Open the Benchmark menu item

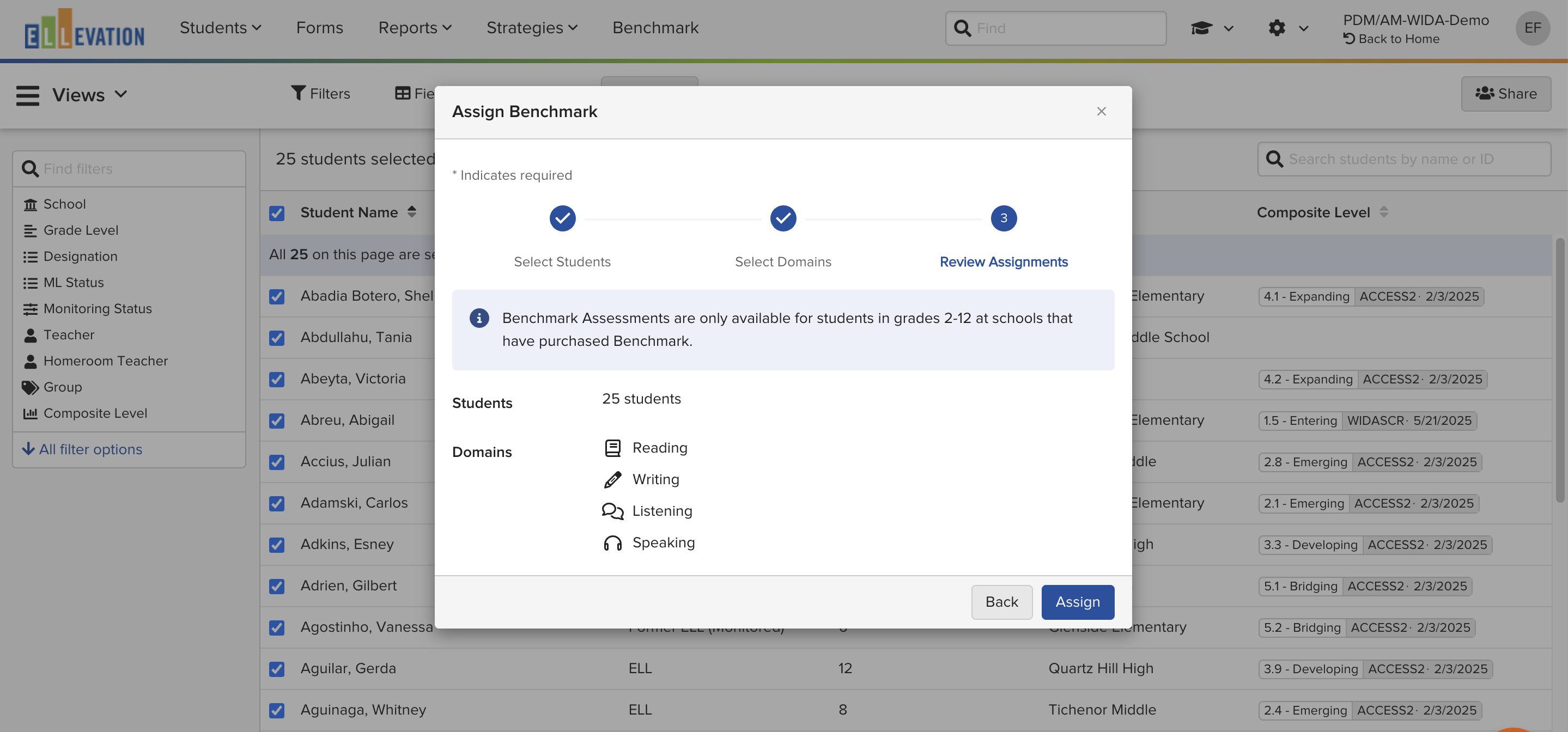(x=655, y=28)
